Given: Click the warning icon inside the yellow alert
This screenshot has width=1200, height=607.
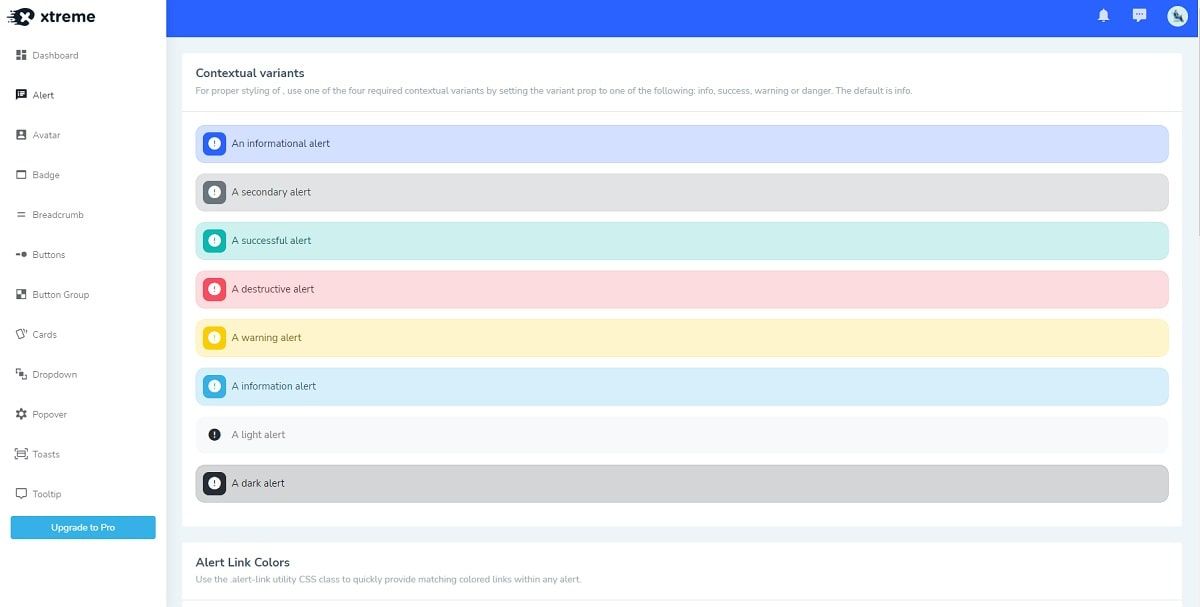Looking at the screenshot, I should [x=214, y=338].
